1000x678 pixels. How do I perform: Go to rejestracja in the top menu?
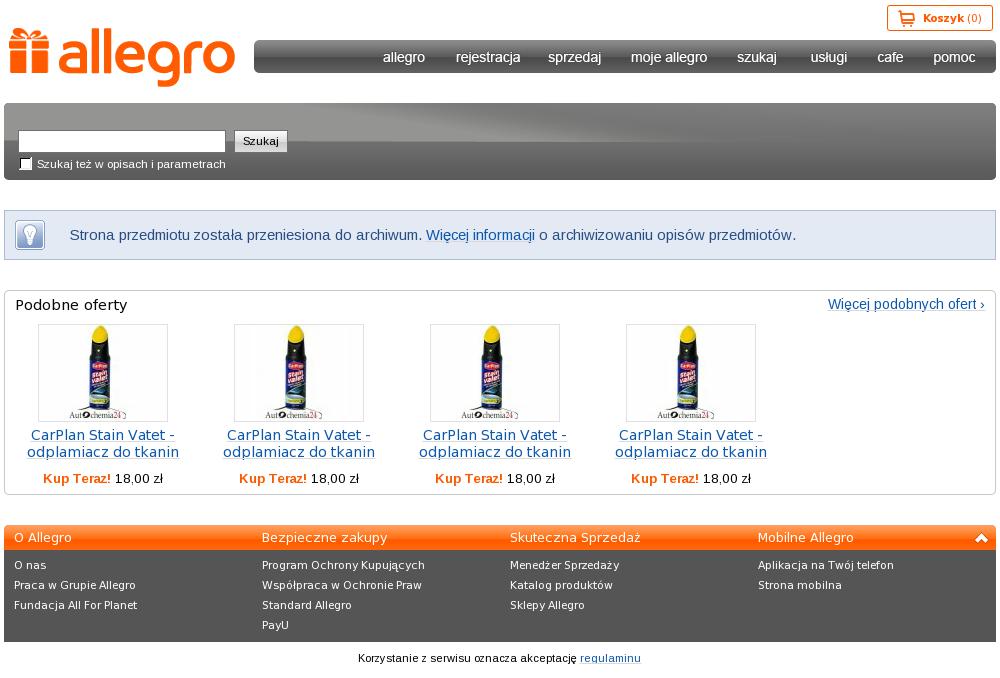coord(488,57)
